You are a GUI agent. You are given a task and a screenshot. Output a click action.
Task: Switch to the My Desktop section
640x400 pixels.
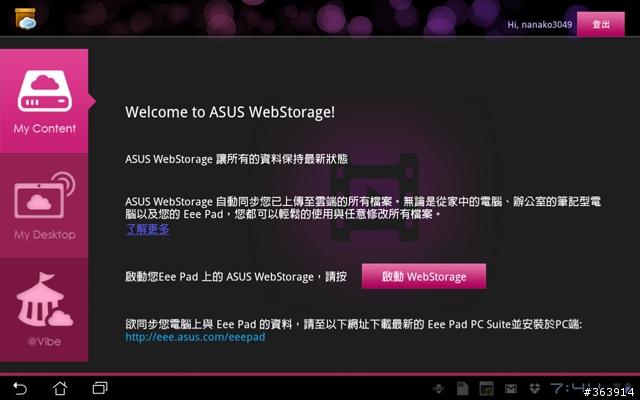click(44, 205)
